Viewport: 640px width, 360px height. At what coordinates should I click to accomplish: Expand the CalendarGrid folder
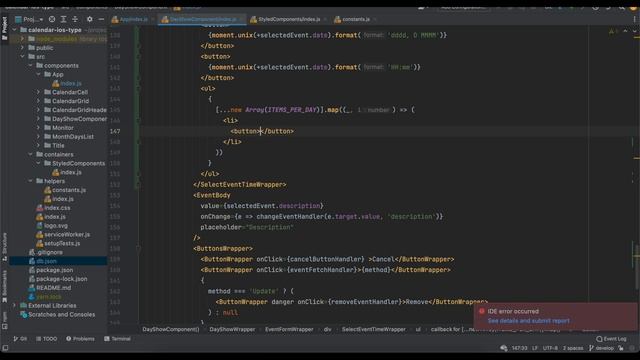click(x=39, y=101)
